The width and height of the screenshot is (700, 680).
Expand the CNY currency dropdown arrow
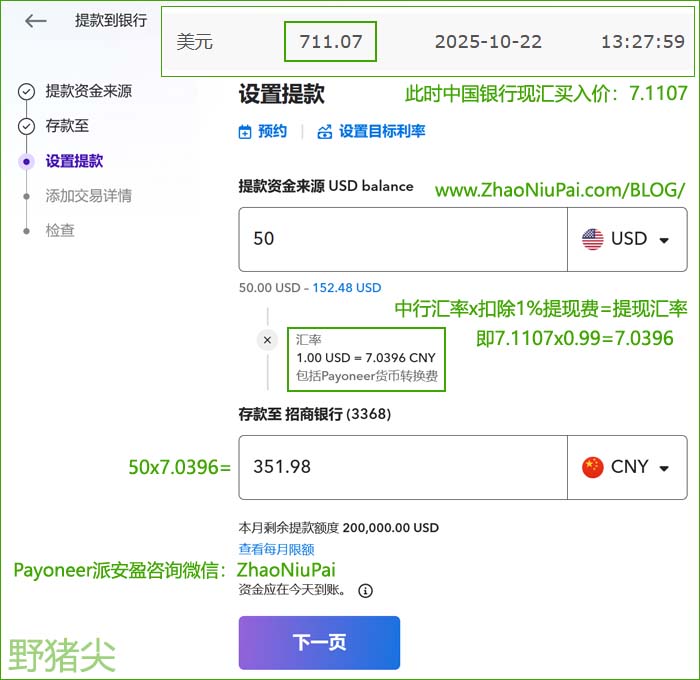[x=664, y=468]
